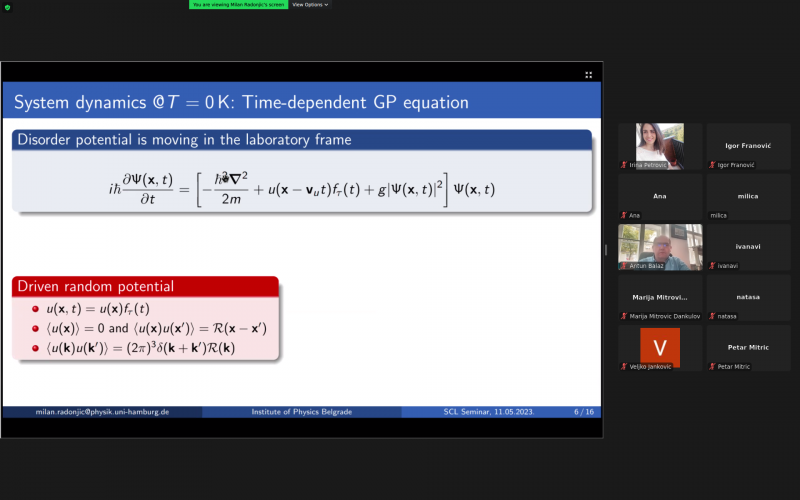Image resolution: width=800 pixels, height=500 pixels.
Task: Click muted microphone icon on ivanavi's tile
Action: point(712,266)
